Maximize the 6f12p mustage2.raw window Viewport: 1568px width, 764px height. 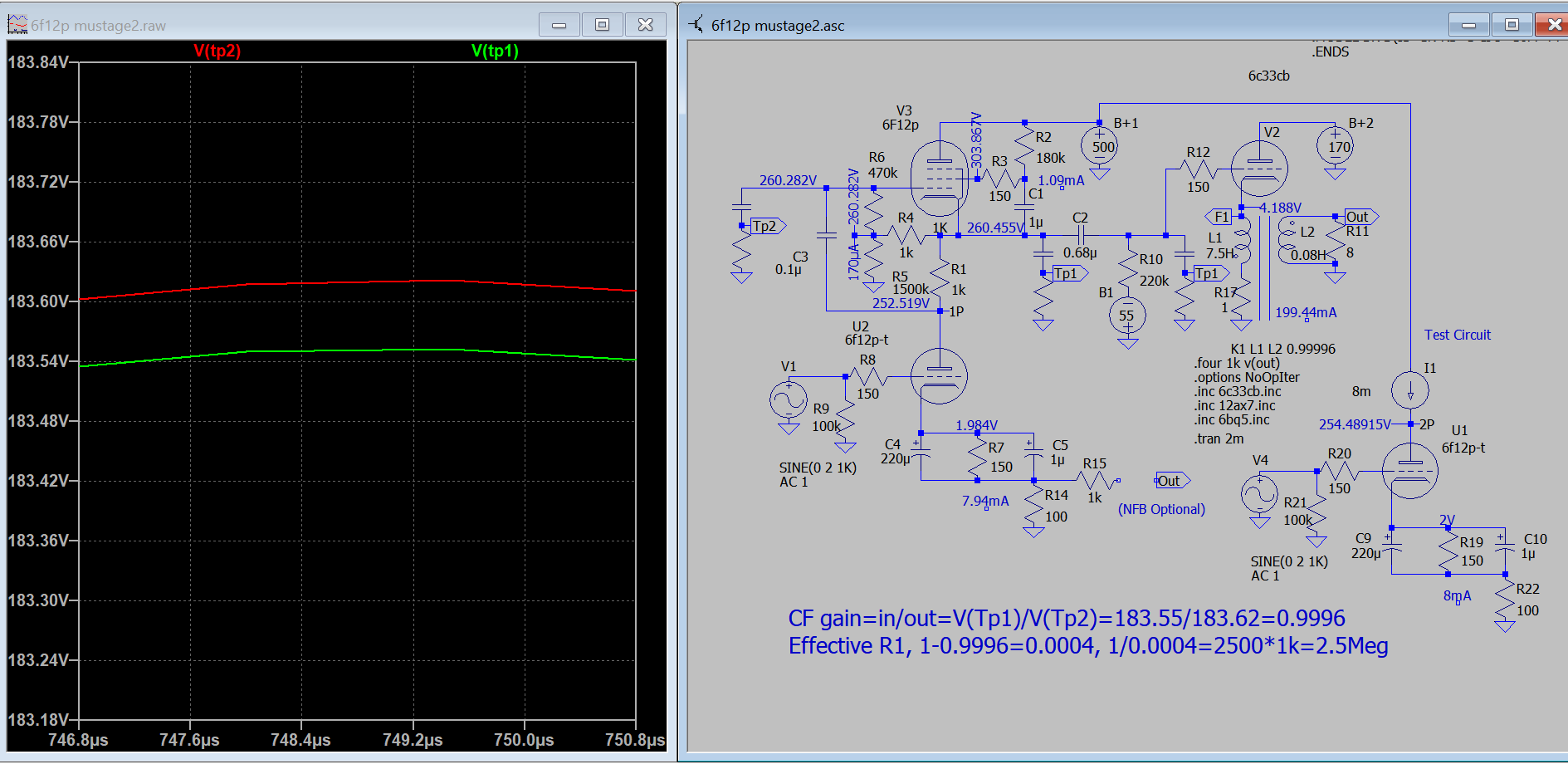coord(603,25)
